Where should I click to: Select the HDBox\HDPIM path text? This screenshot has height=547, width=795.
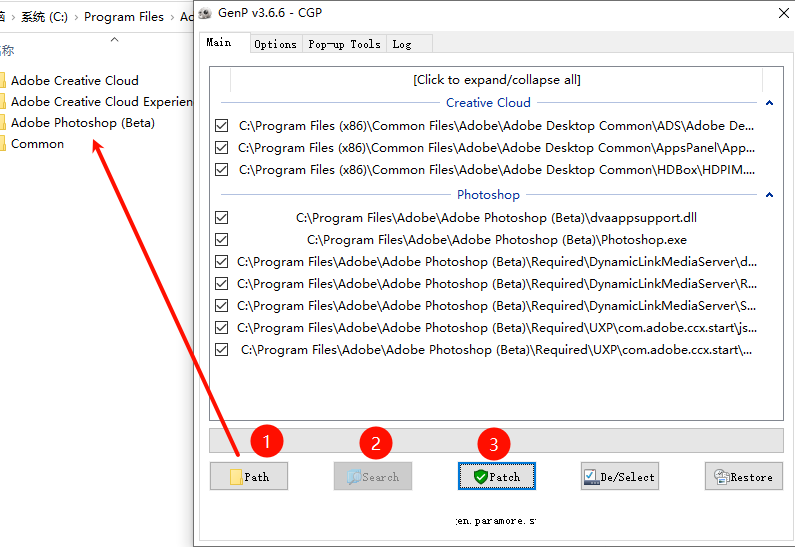tap(496, 170)
